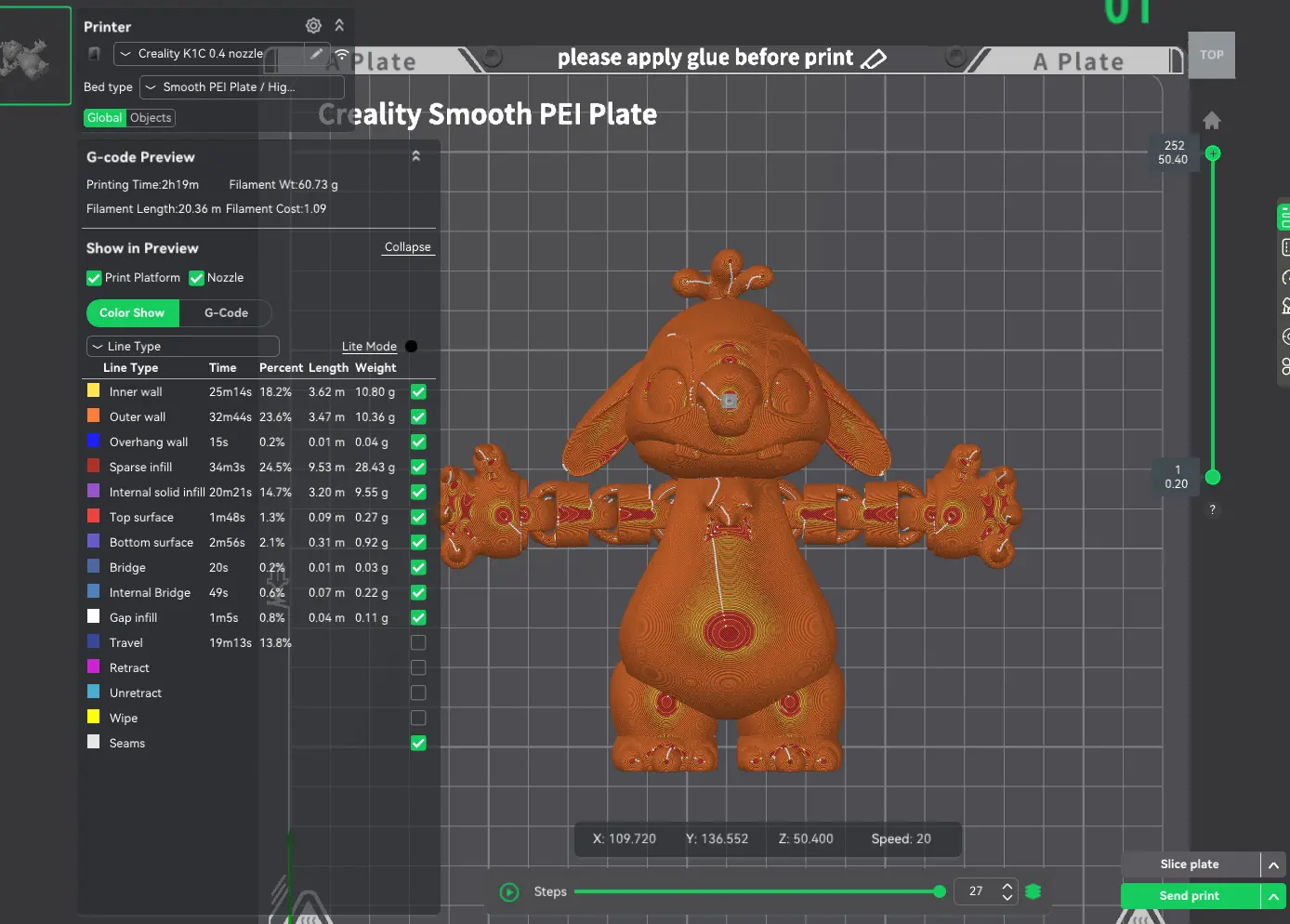Click the top green icon in right toolbar
The width and height of the screenshot is (1290, 924).
coord(1284,218)
